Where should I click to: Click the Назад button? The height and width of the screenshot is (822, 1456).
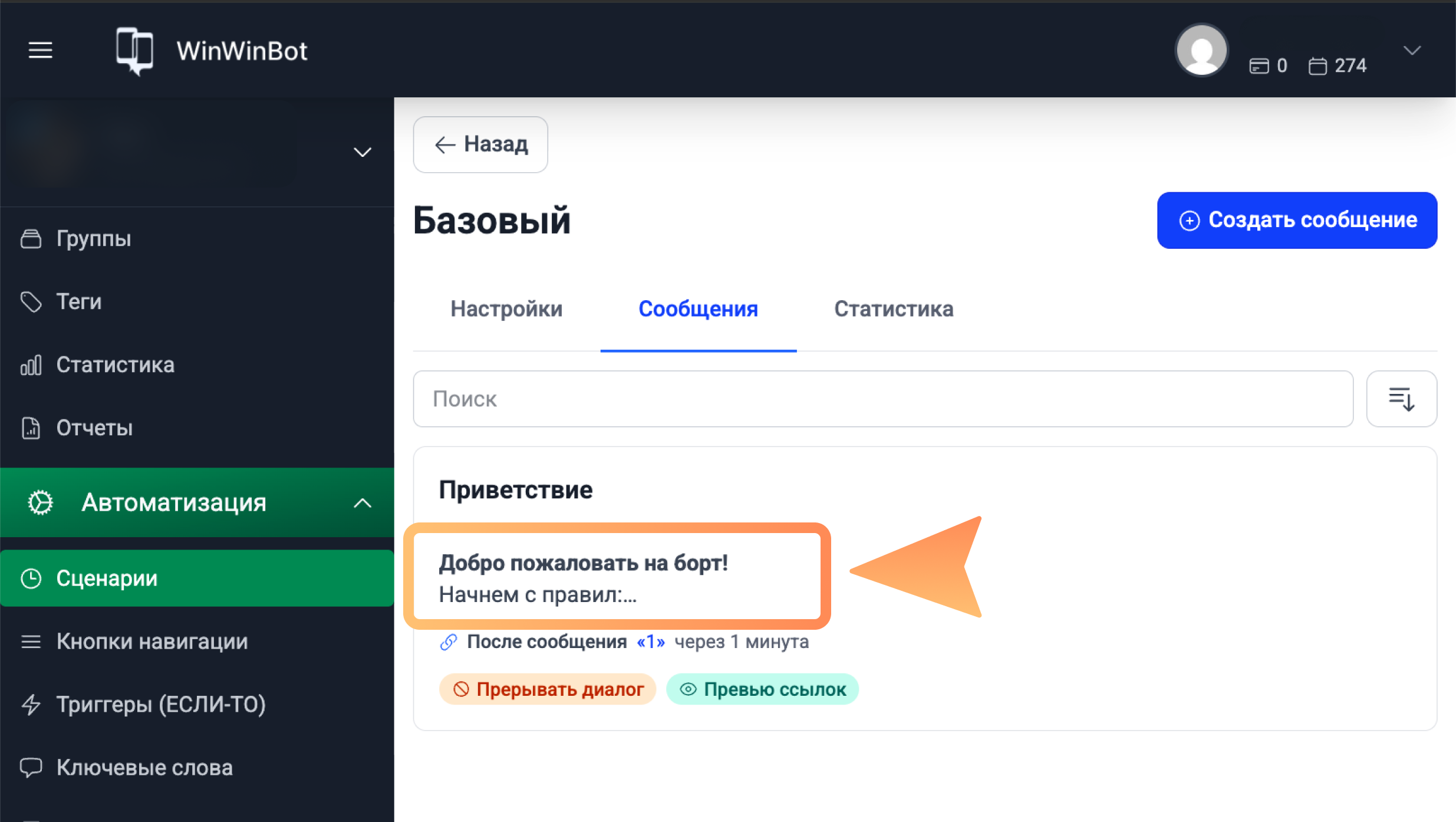point(480,144)
